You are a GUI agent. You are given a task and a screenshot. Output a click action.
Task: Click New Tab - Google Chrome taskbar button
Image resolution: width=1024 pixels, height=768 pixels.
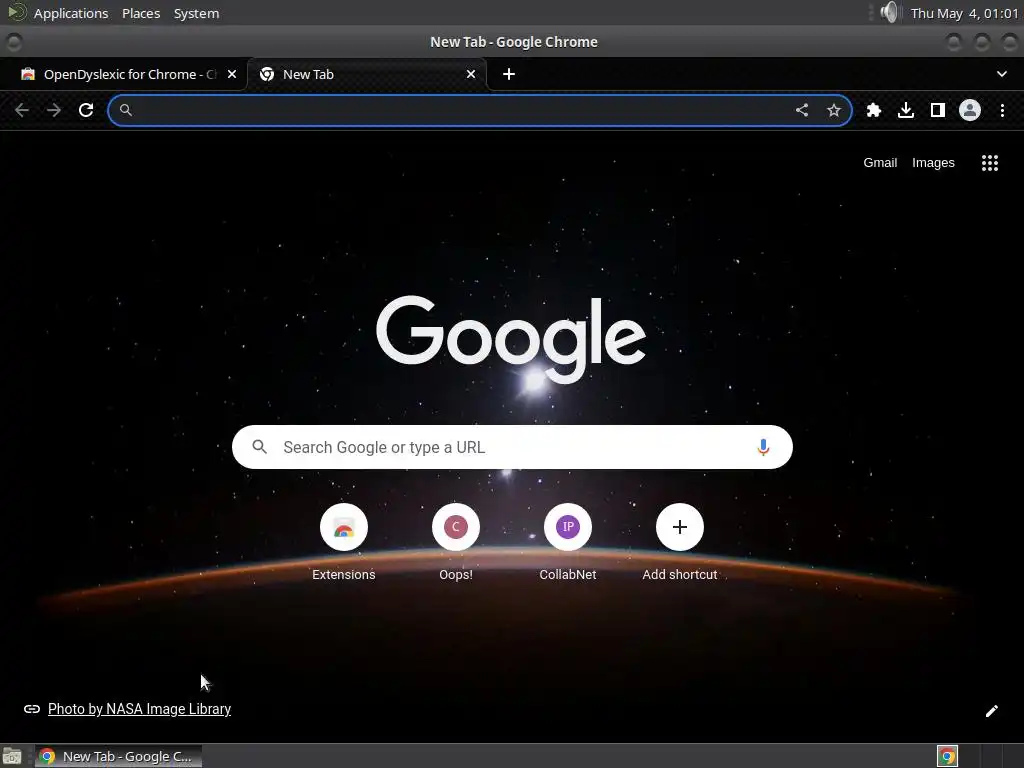pyautogui.click(x=118, y=756)
